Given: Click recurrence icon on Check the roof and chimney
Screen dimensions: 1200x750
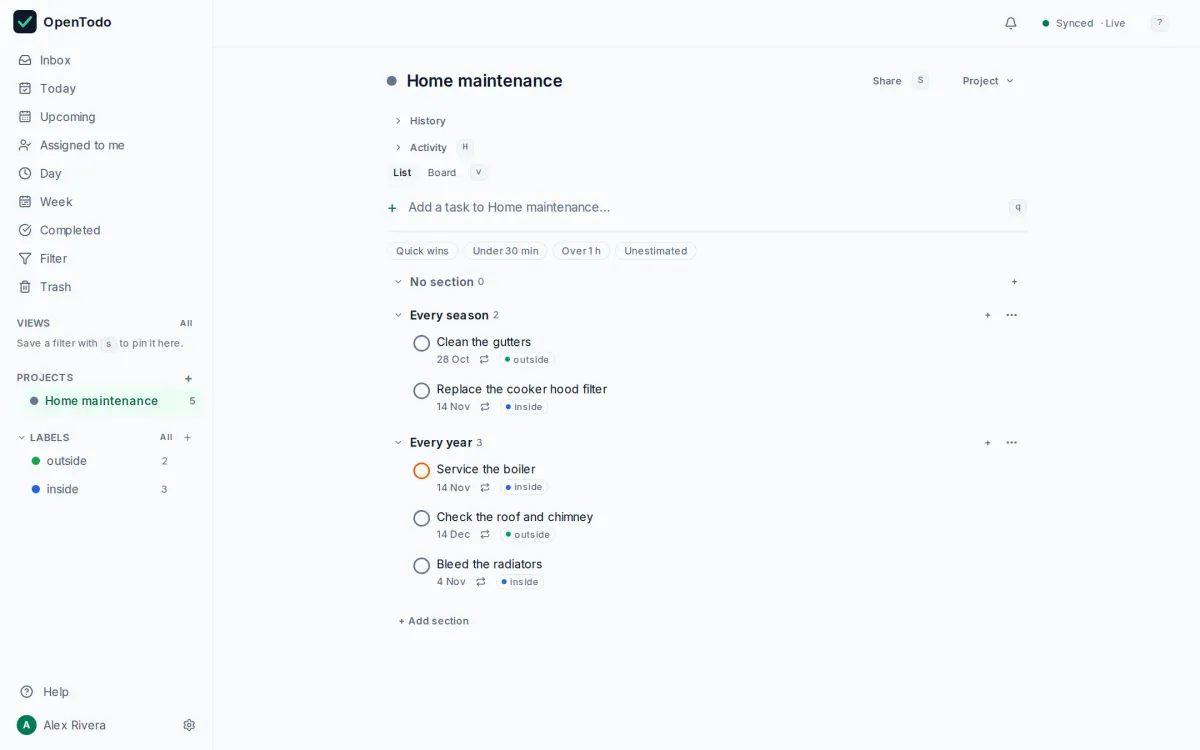Looking at the screenshot, I should [x=485, y=534].
